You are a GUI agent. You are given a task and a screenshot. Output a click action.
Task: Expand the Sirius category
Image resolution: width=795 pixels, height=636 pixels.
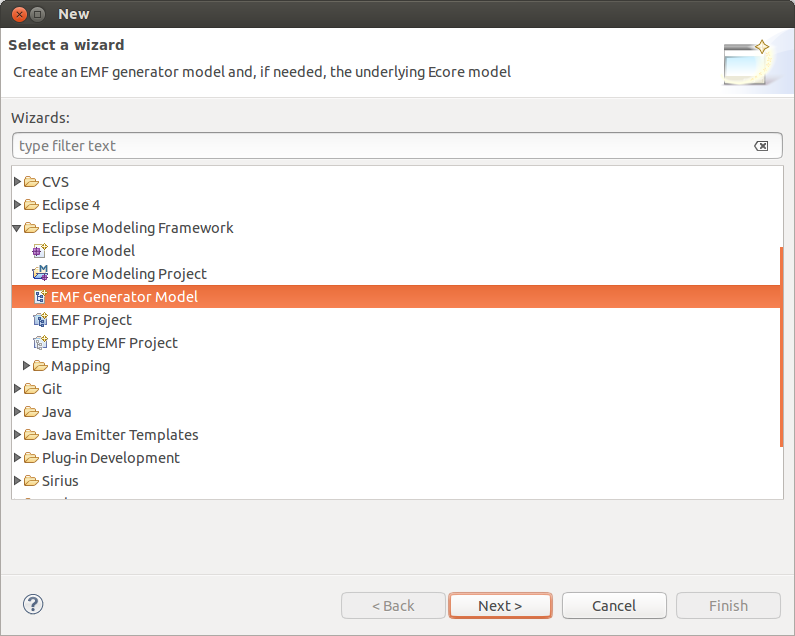tap(17, 480)
